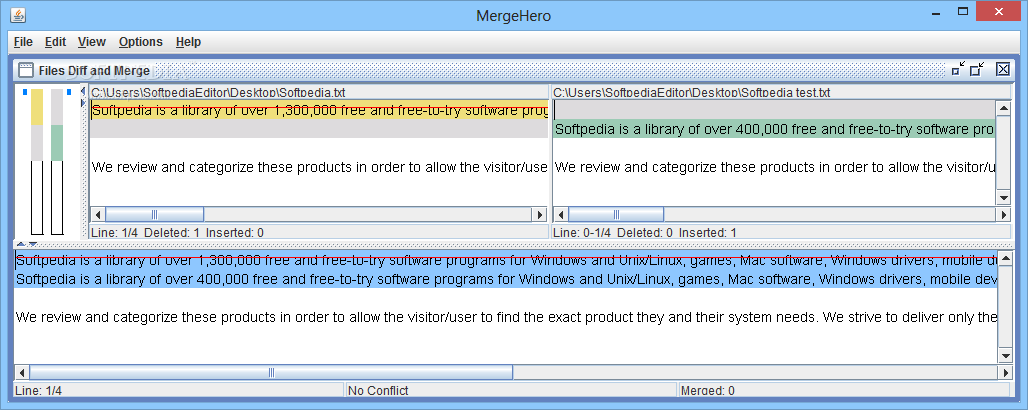Click gray placeholder row in right pane
Screen dimensions: 1028x410
pos(774,110)
